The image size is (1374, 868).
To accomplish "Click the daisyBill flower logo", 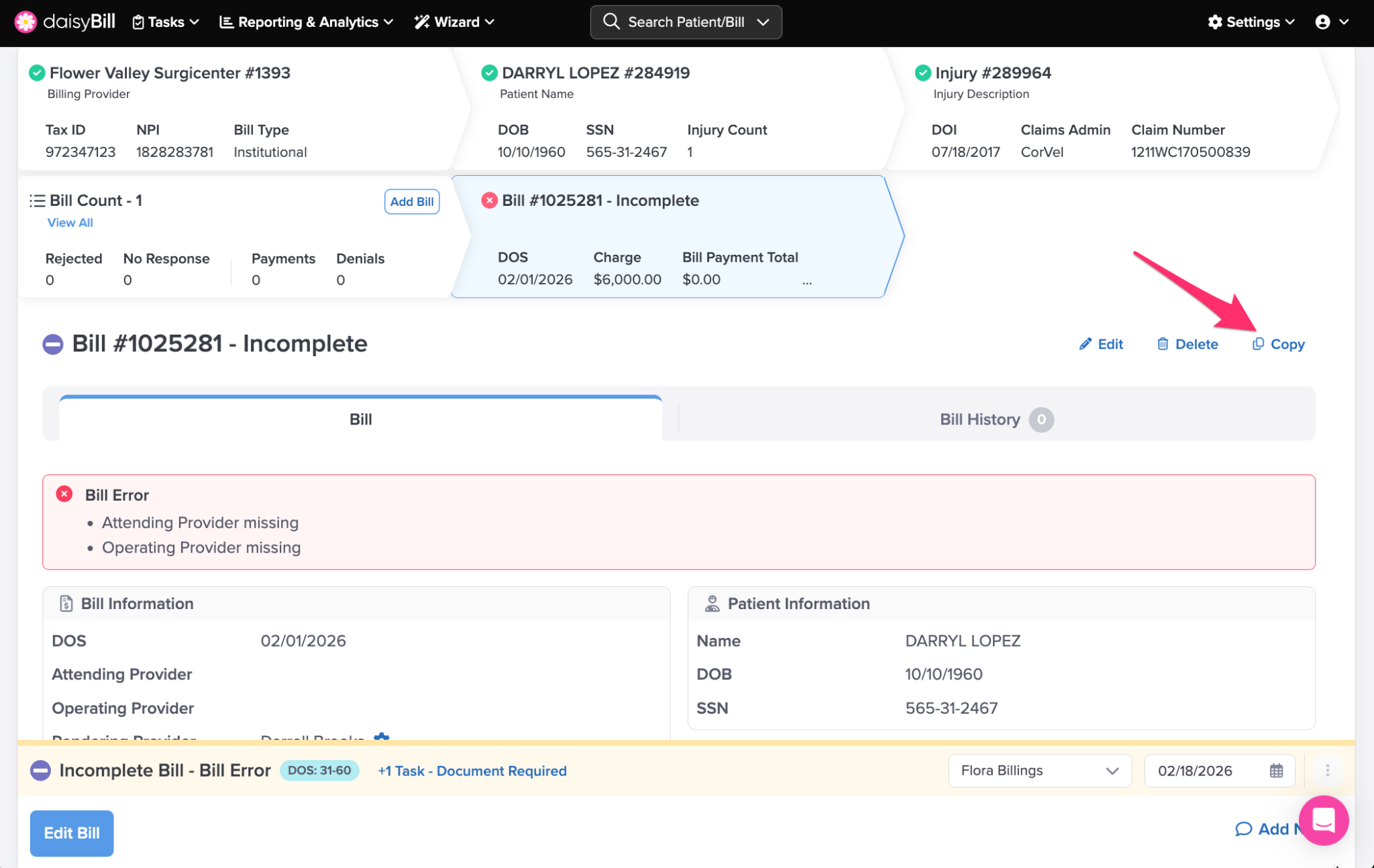I will (25, 22).
